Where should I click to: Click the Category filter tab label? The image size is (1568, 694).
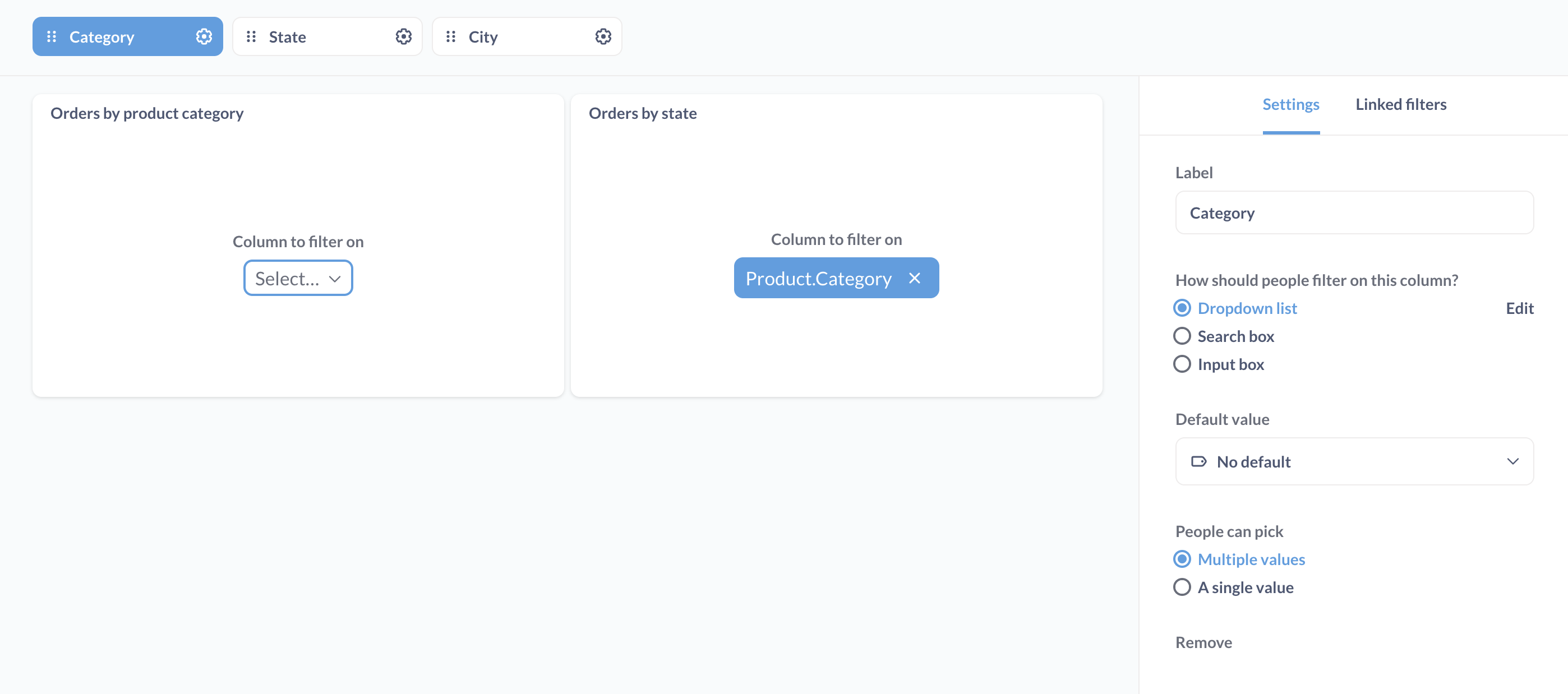(102, 36)
